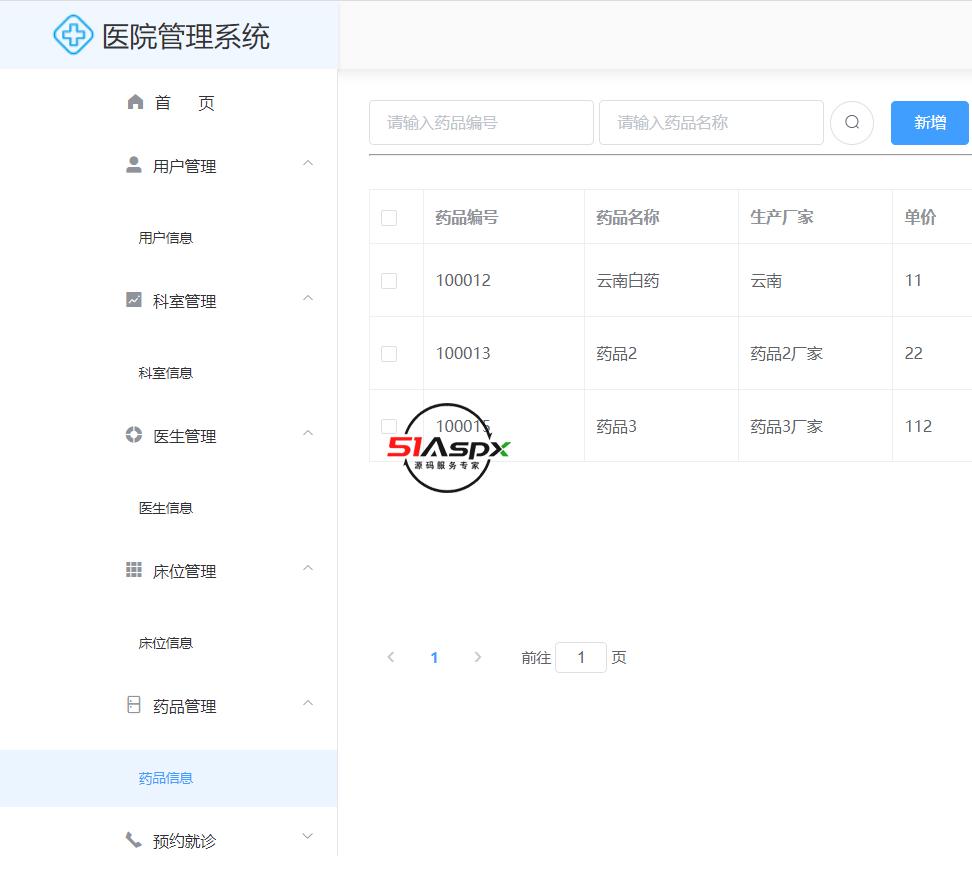Click the phone icon beside 预约就诊
Image resolution: width=972 pixels, height=895 pixels.
(x=134, y=840)
